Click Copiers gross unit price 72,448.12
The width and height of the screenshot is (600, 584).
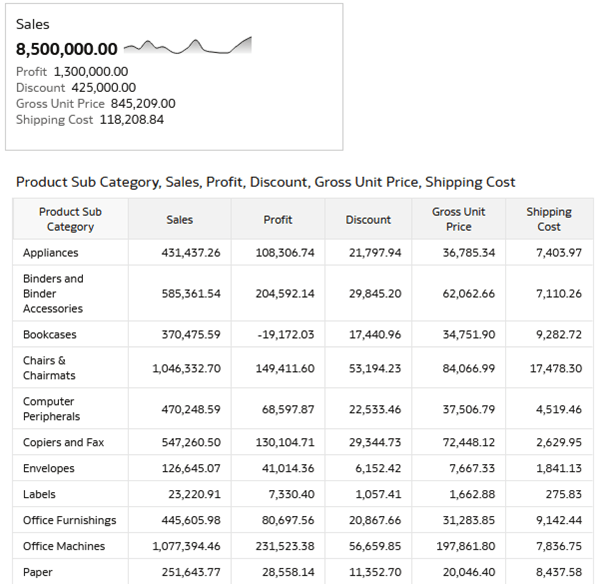[x=469, y=442]
